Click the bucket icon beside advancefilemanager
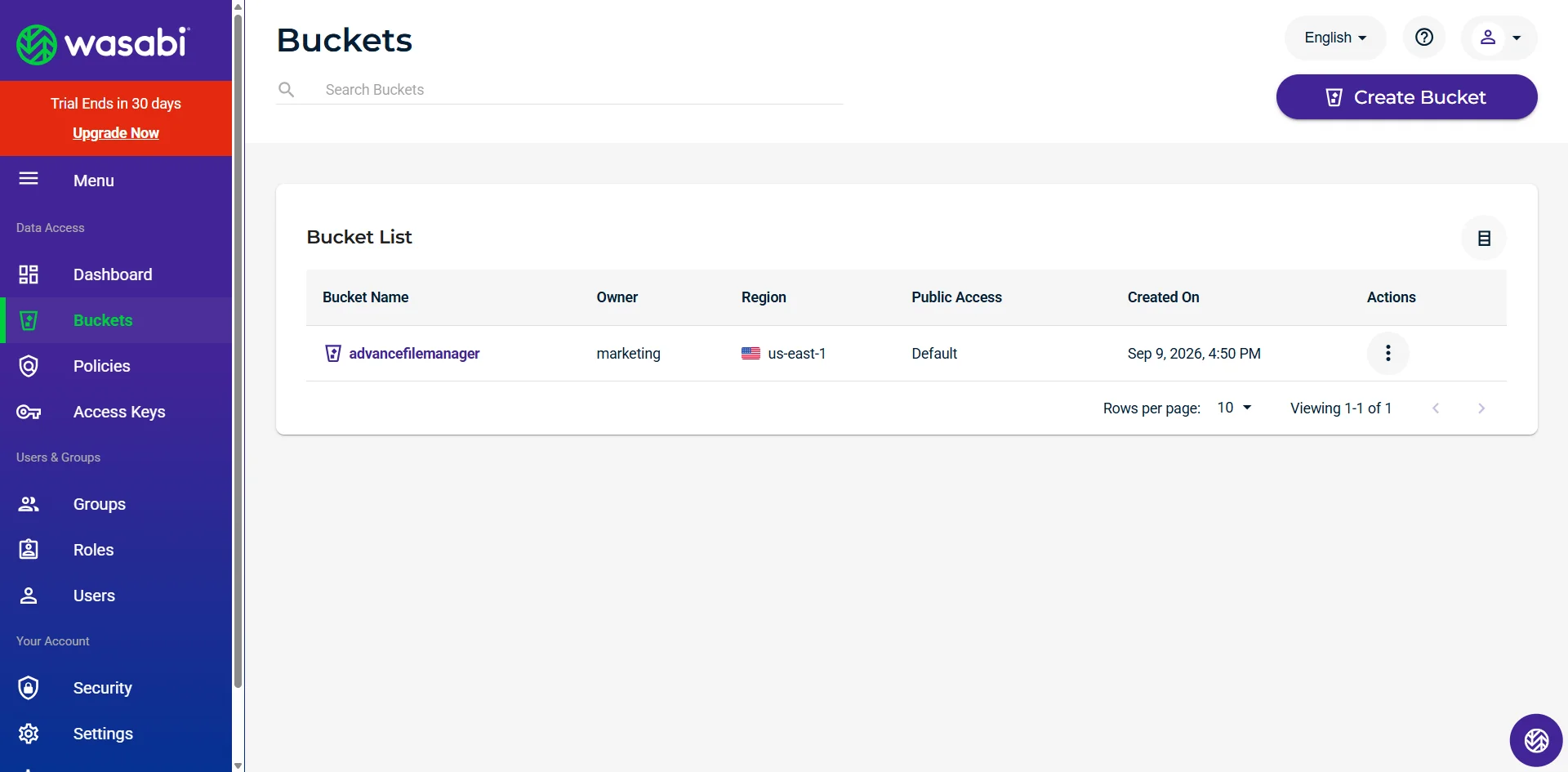The image size is (1568, 772). point(333,353)
